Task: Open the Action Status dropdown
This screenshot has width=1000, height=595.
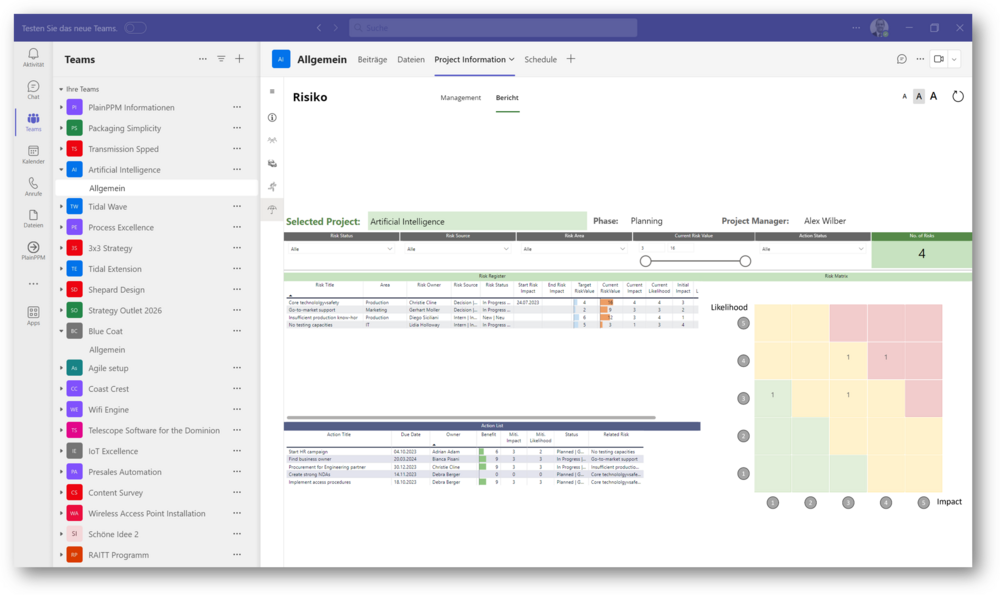Action: [x=812, y=249]
